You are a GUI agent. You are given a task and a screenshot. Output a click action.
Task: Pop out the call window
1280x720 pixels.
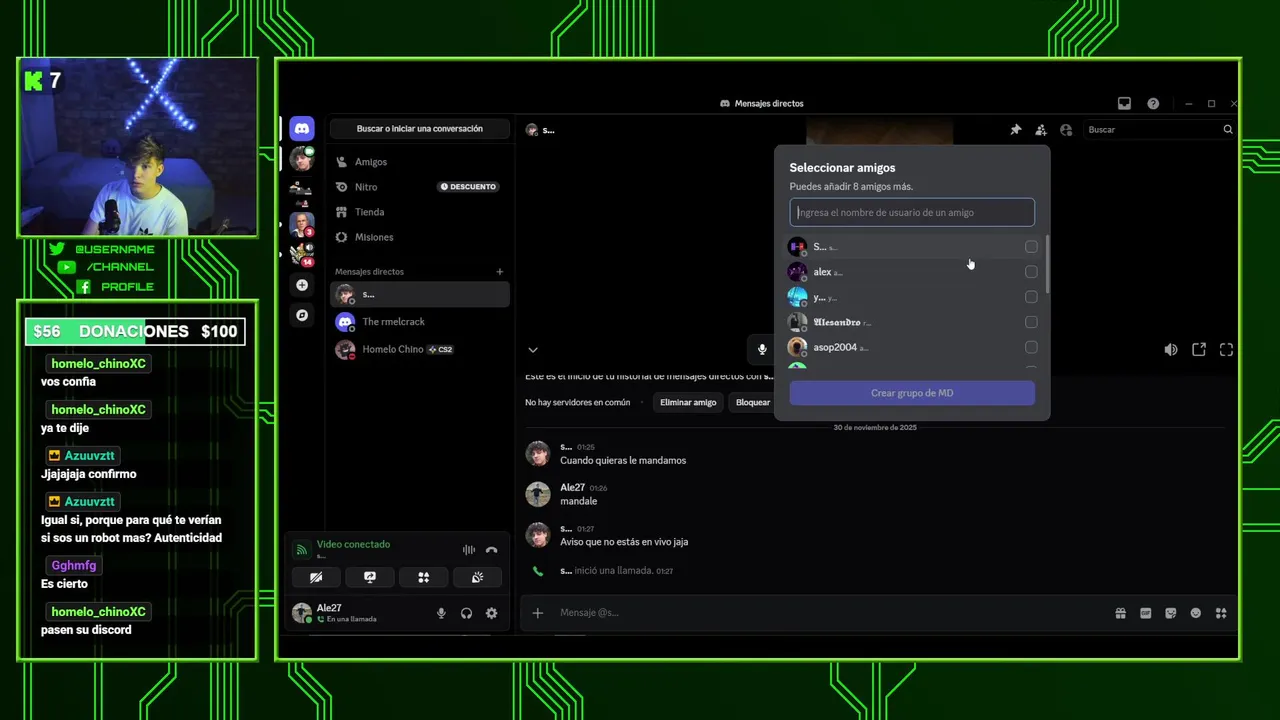1199,350
